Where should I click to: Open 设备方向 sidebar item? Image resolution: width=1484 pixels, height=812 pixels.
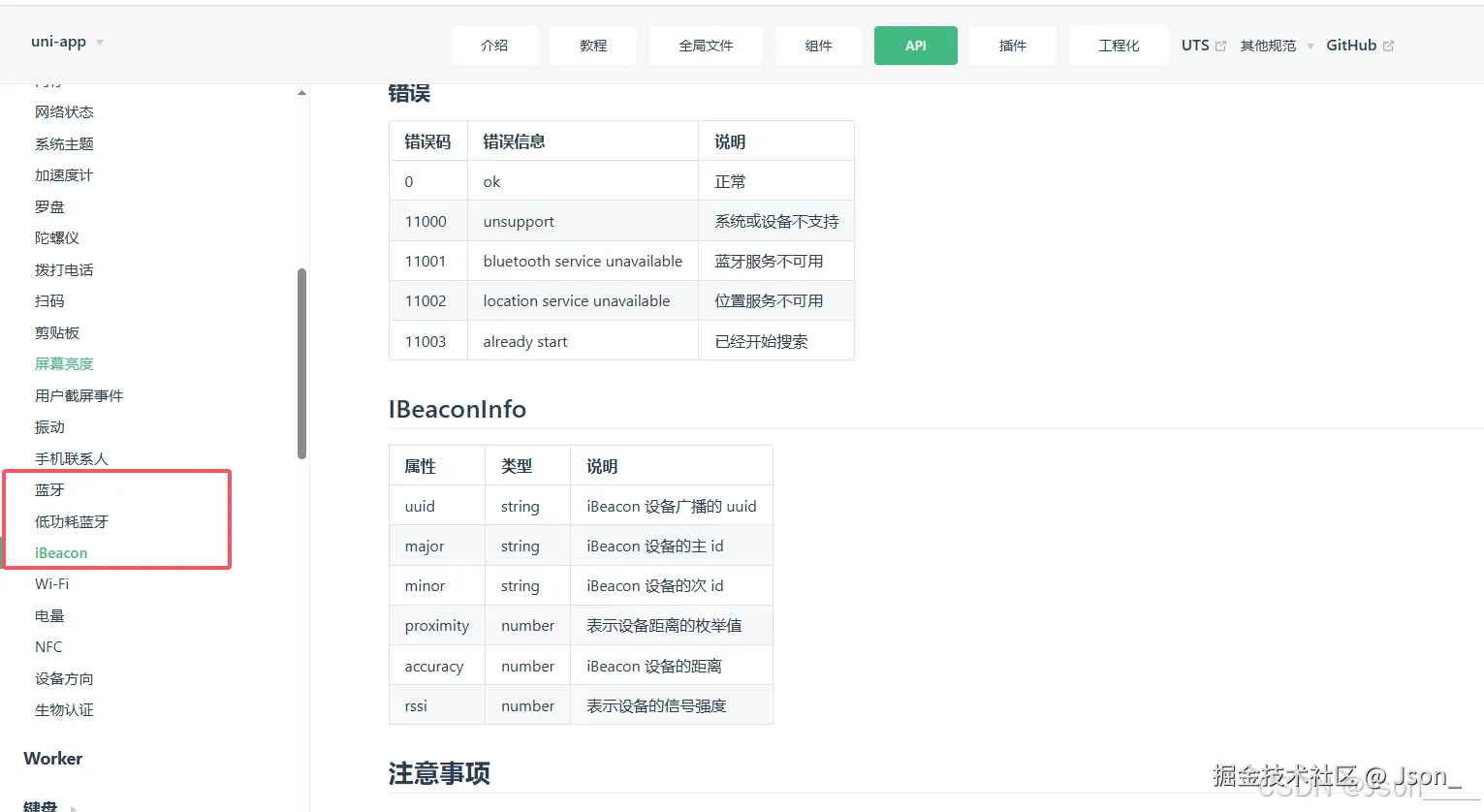pos(64,679)
